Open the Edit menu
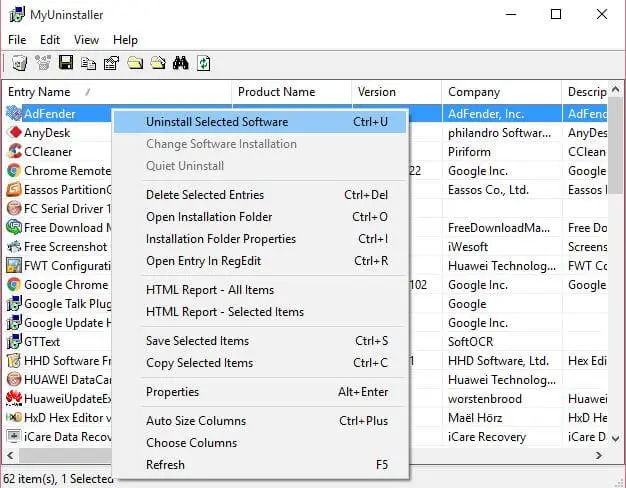 [50, 40]
